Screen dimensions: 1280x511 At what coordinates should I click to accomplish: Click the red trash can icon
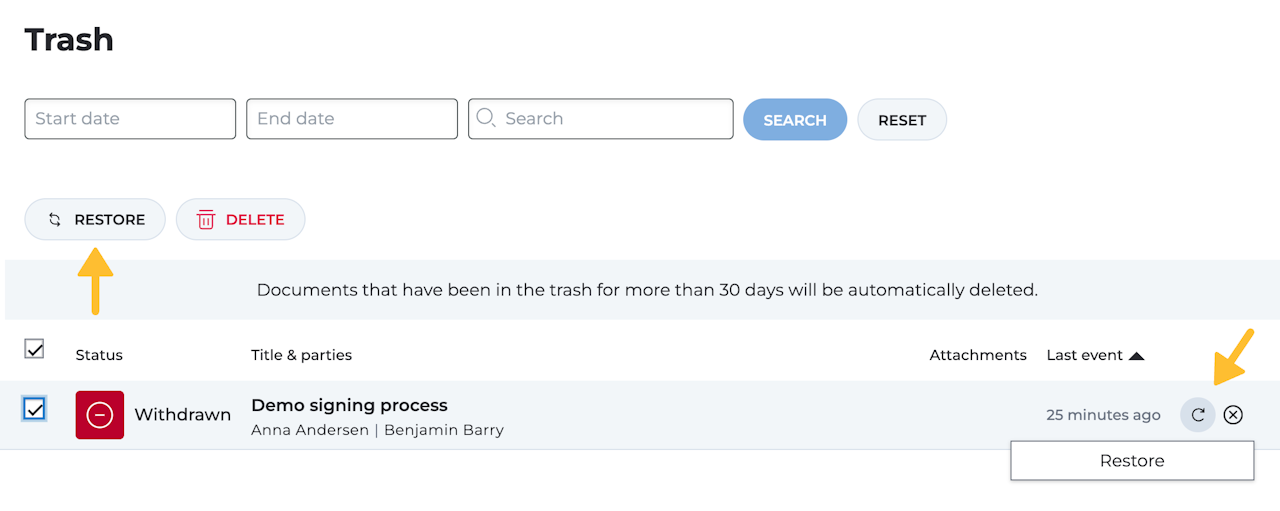(206, 220)
